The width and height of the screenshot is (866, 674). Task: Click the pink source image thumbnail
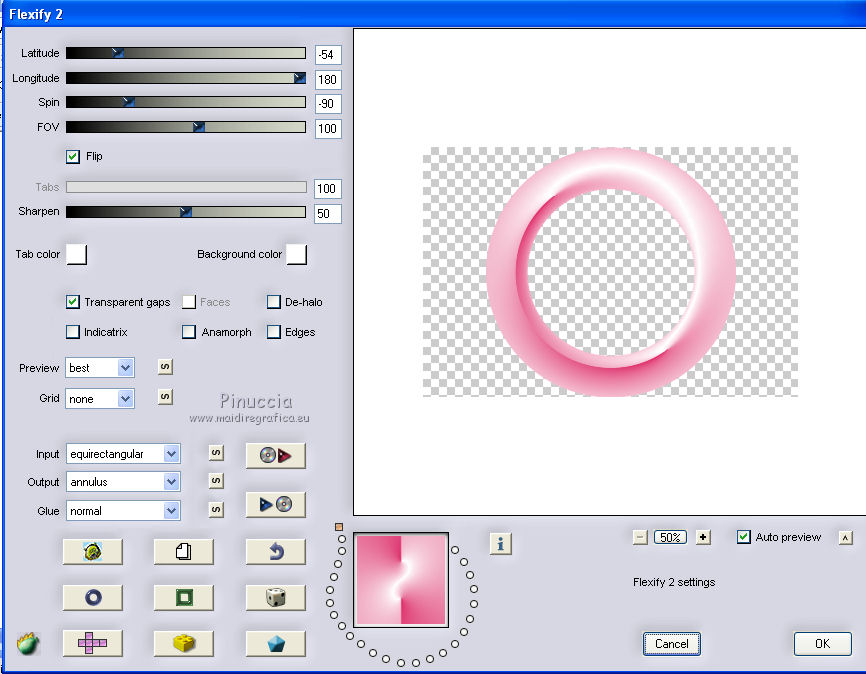coord(401,580)
